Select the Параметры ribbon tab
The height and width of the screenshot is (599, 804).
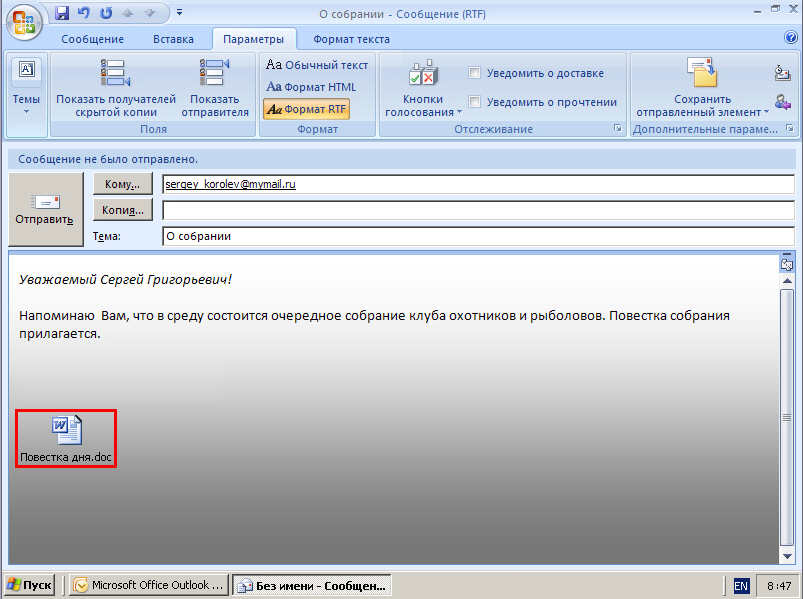(x=253, y=39)
